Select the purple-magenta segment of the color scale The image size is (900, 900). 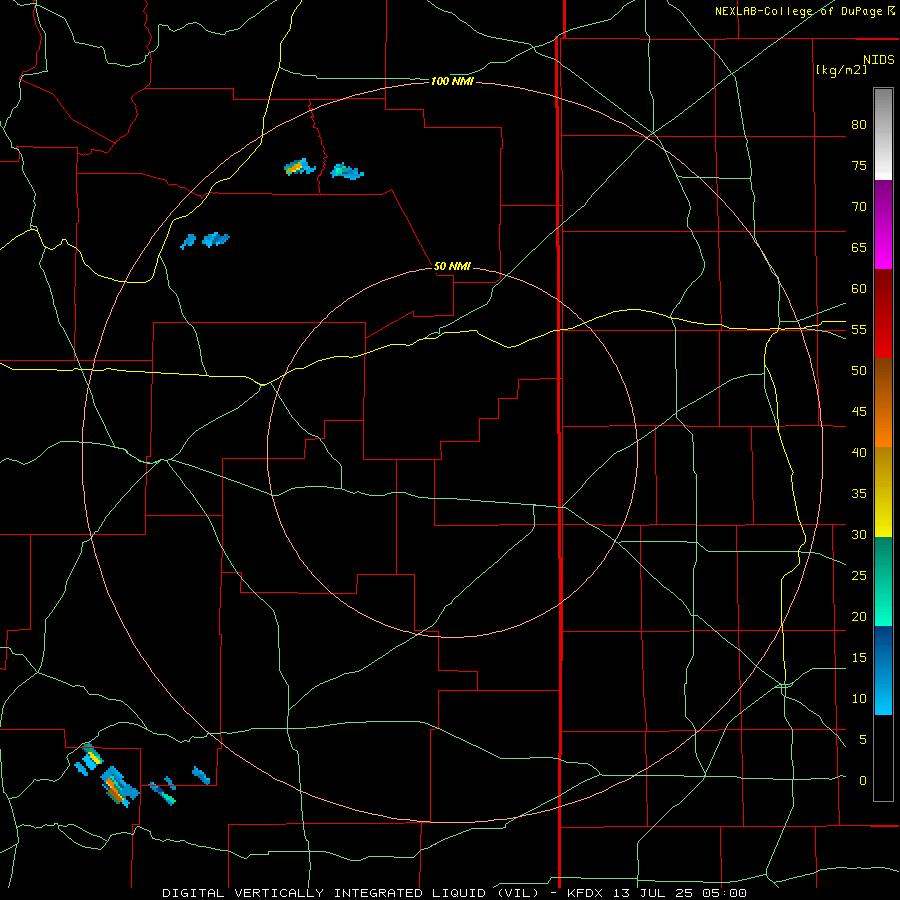(x=883, y=224)
